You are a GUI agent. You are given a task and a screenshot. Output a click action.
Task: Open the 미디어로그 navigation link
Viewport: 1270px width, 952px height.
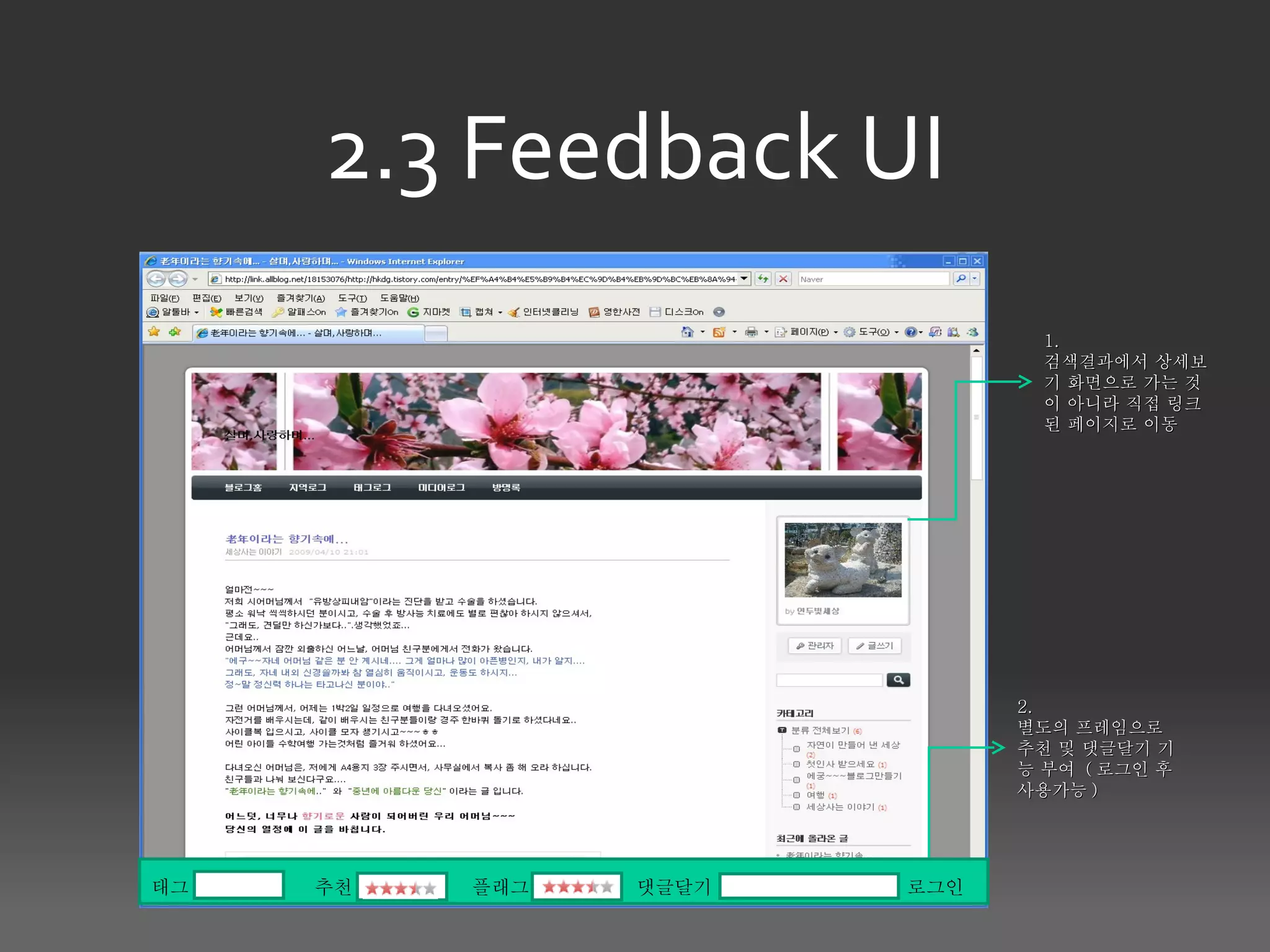pos(442,488)
